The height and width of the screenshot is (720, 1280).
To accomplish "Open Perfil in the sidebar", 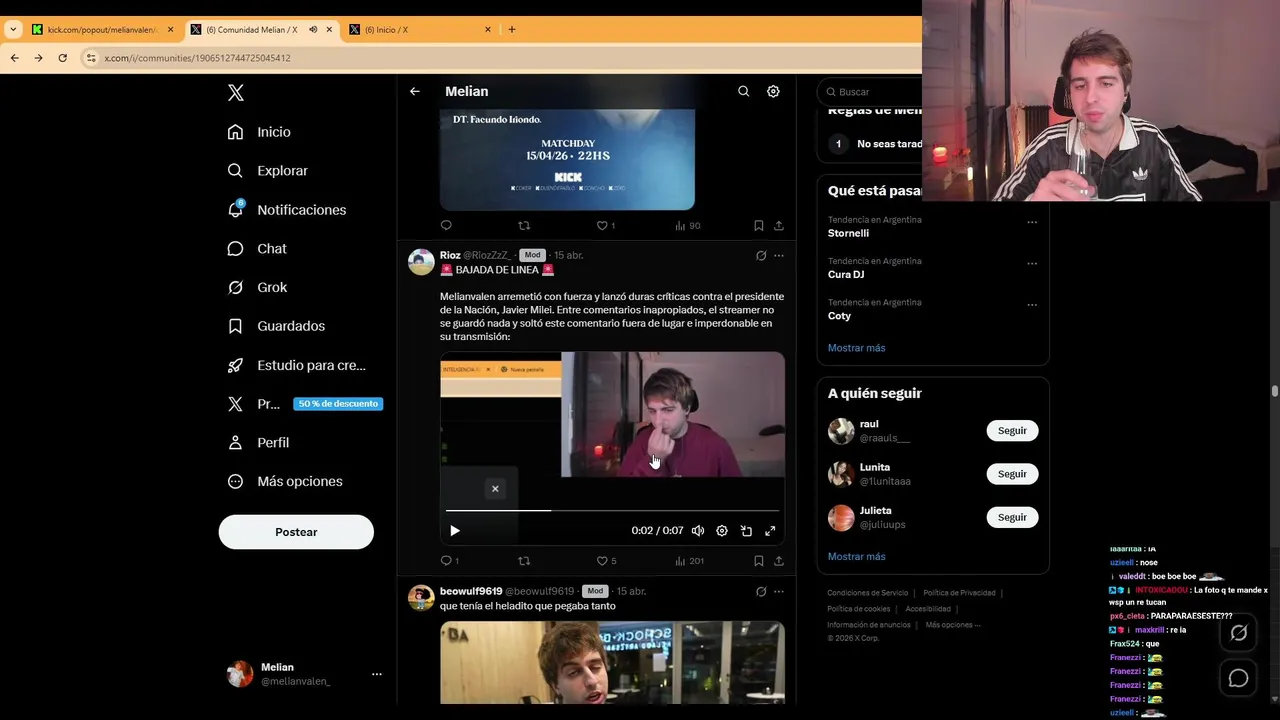I will coord(258,442).
